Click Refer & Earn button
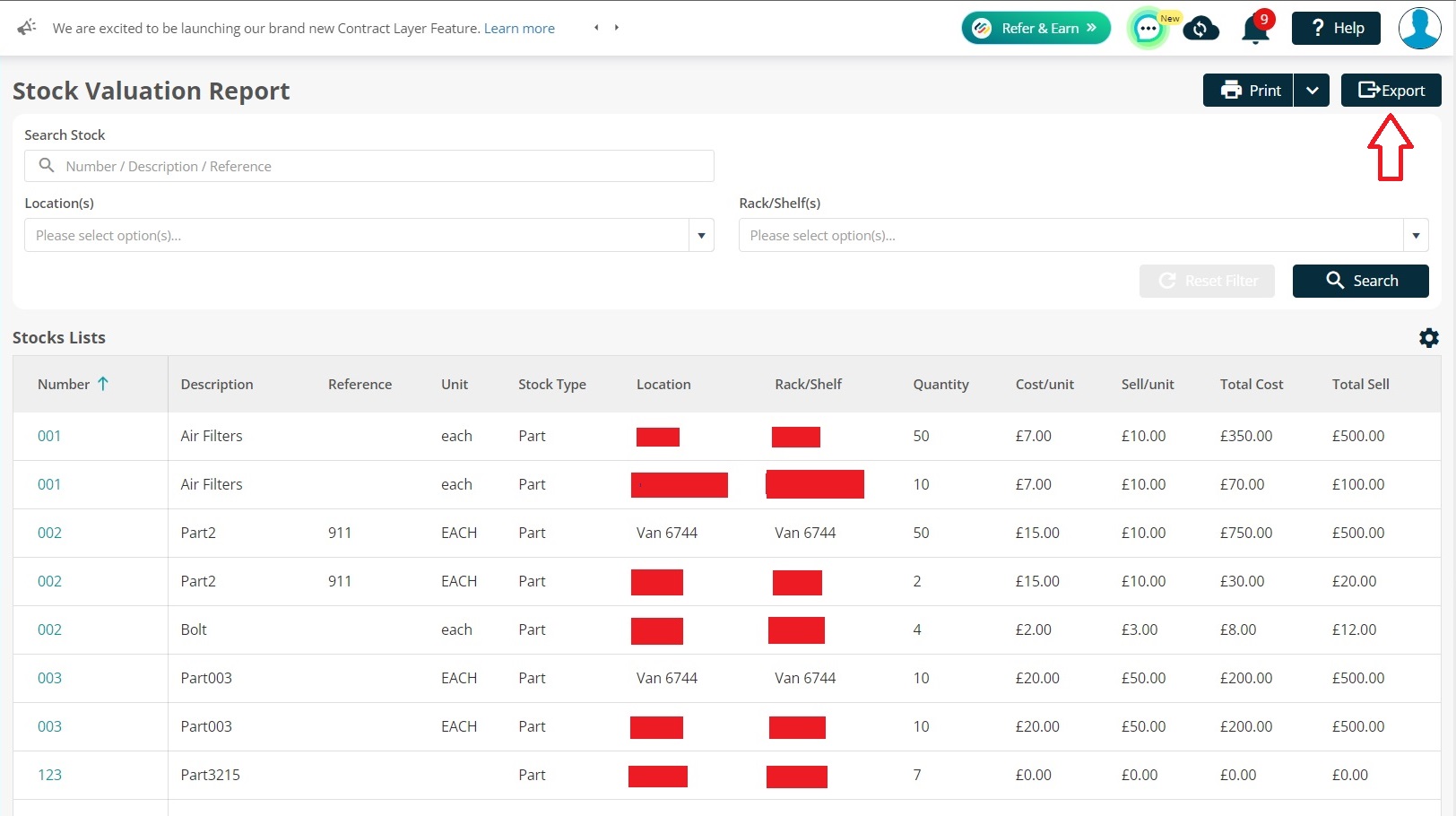Image resolution: width=1456 pixels, height=816 pixels. point(1036,28)
